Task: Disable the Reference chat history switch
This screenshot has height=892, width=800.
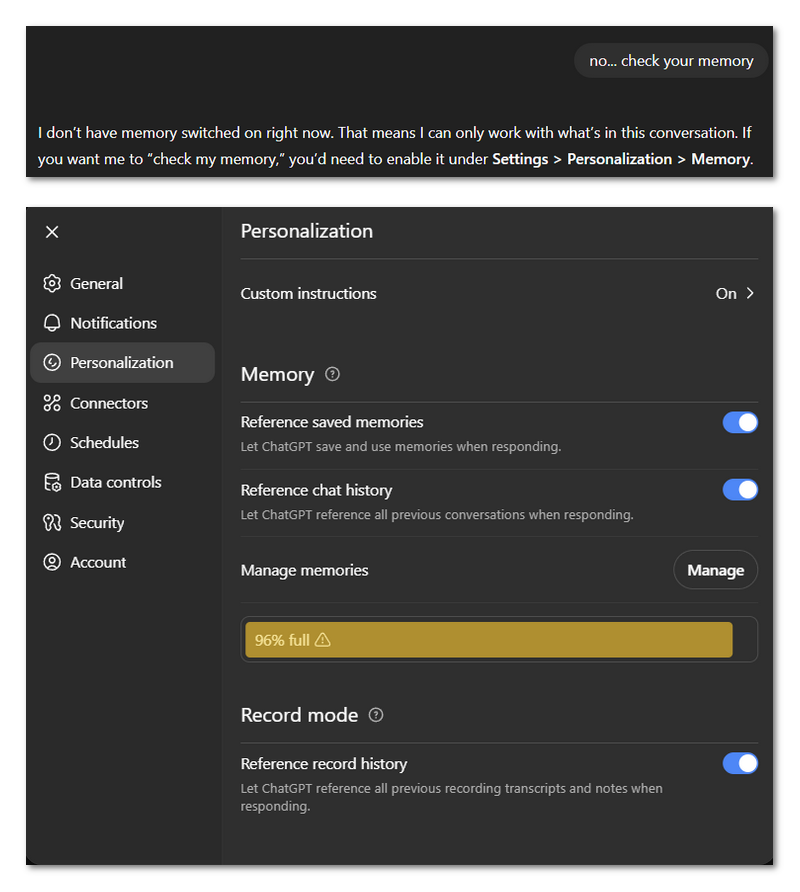Action: point(740,490)
